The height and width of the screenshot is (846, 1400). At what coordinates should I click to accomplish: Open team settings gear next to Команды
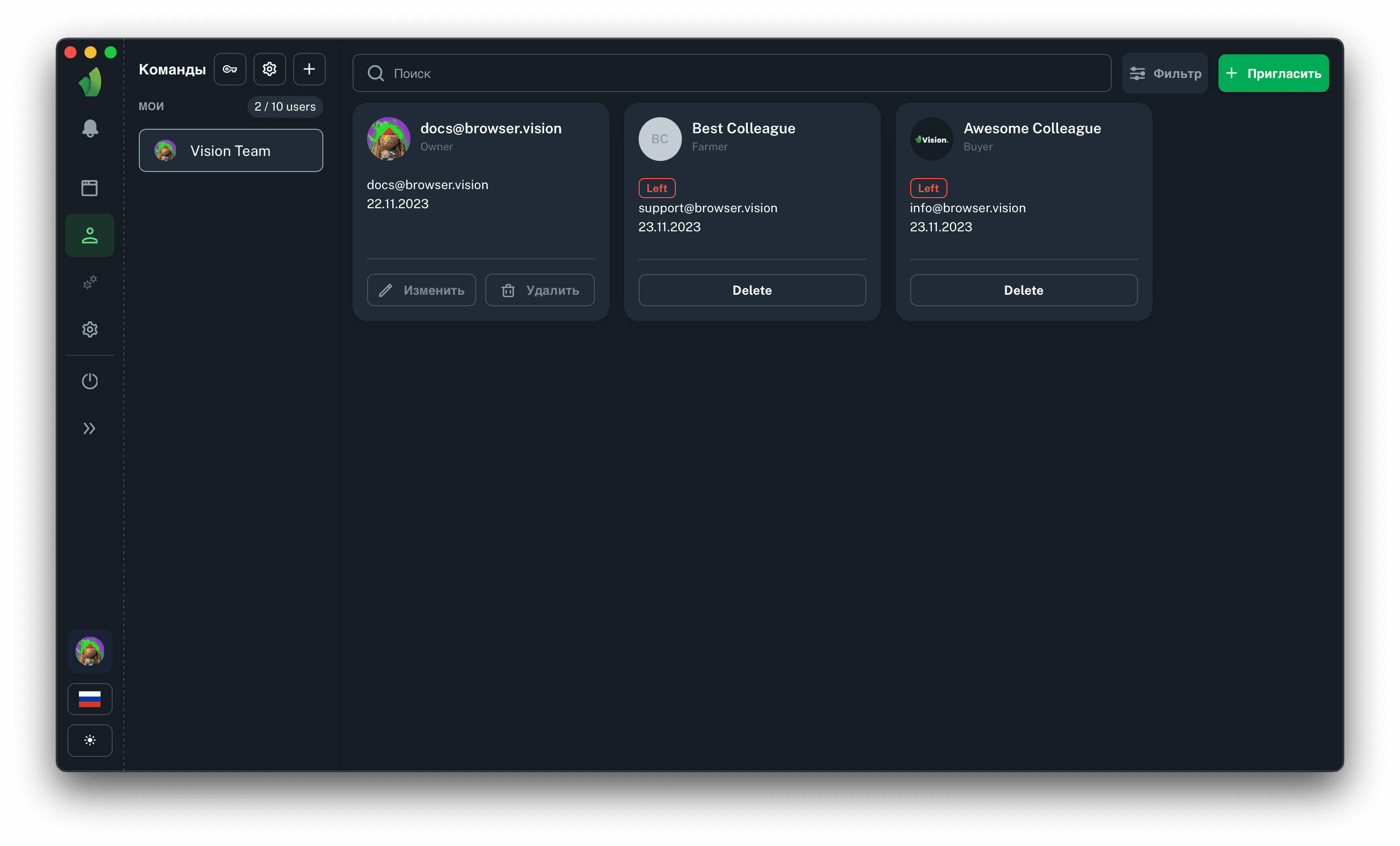pos(270,69)
